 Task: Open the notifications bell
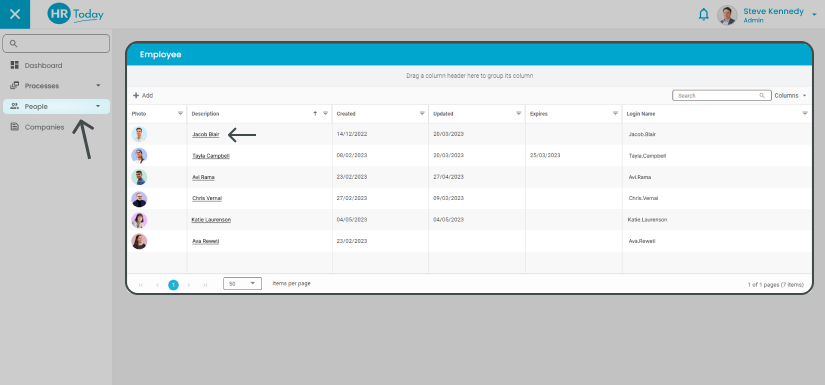(703, 15)
